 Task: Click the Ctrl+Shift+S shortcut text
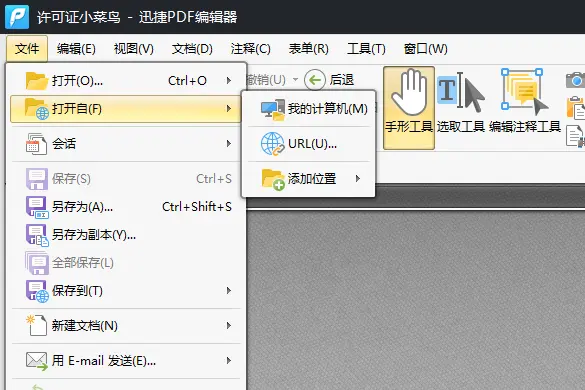coord(197,207)
